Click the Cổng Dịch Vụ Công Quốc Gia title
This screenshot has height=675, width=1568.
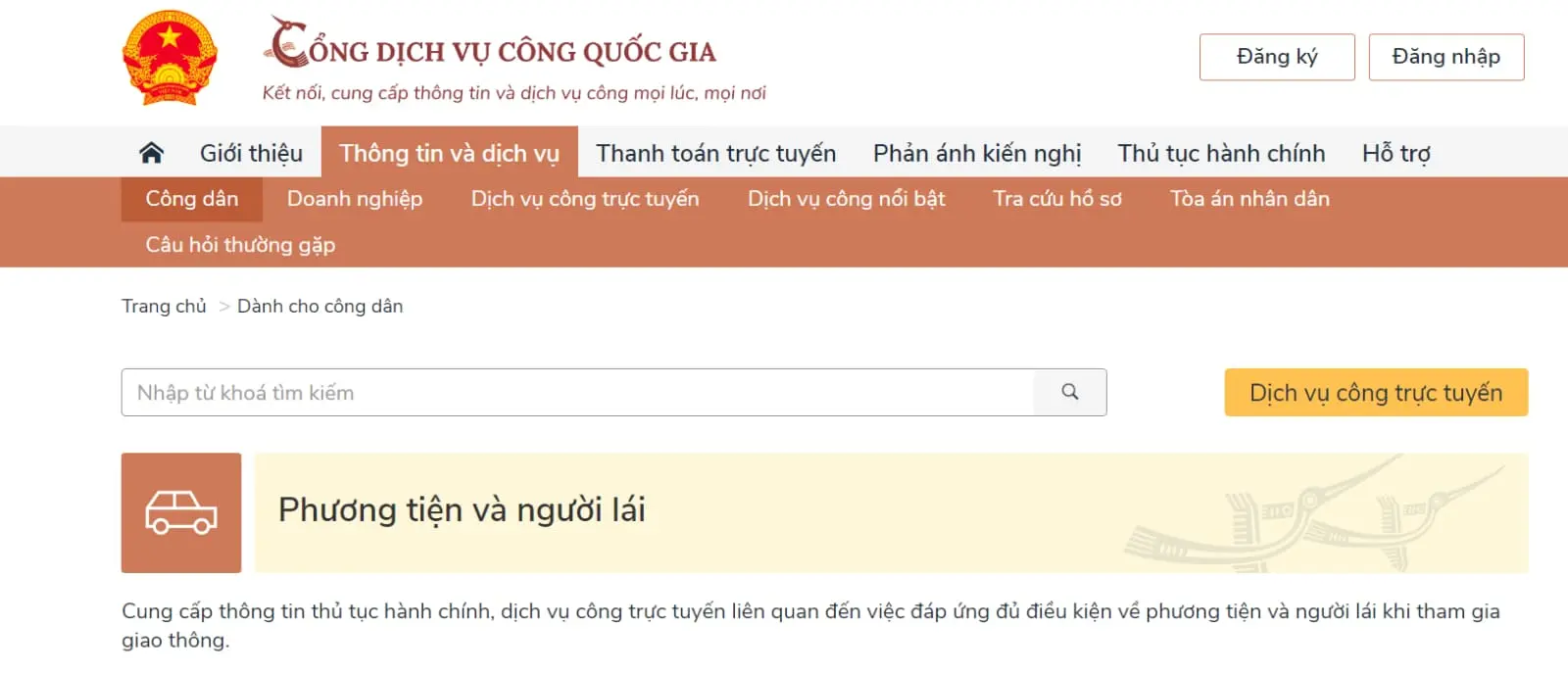(491, 44)
